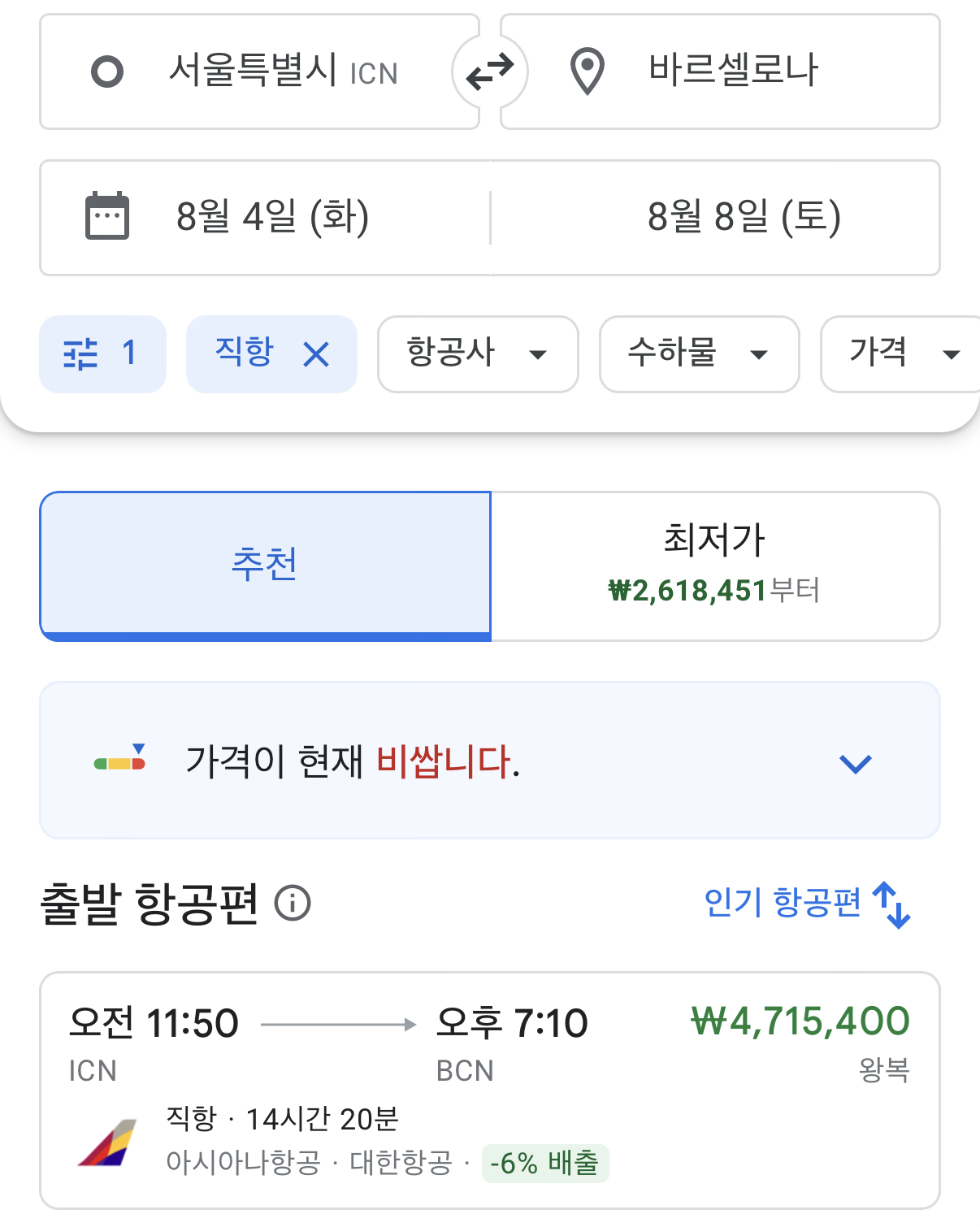The height and width of the screenshot is (1227, 980).
Task: Click the sort arrows icon next to 인기 항공편
Action: (x=891, y=904)
